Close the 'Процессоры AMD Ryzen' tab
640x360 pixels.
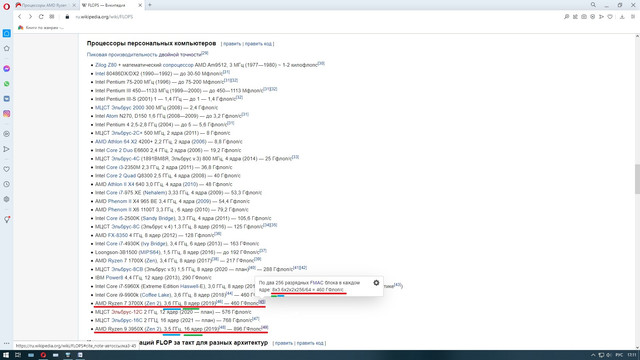click(x=74, y=5)
